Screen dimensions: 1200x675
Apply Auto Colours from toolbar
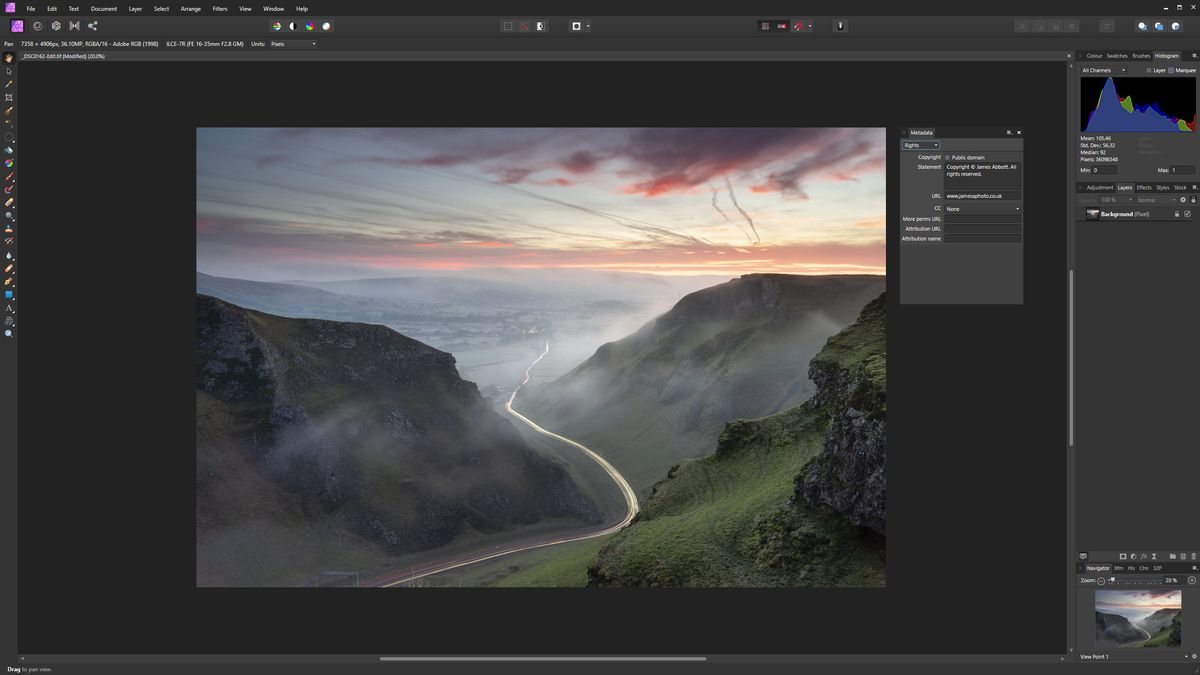[x=310, y=26]
